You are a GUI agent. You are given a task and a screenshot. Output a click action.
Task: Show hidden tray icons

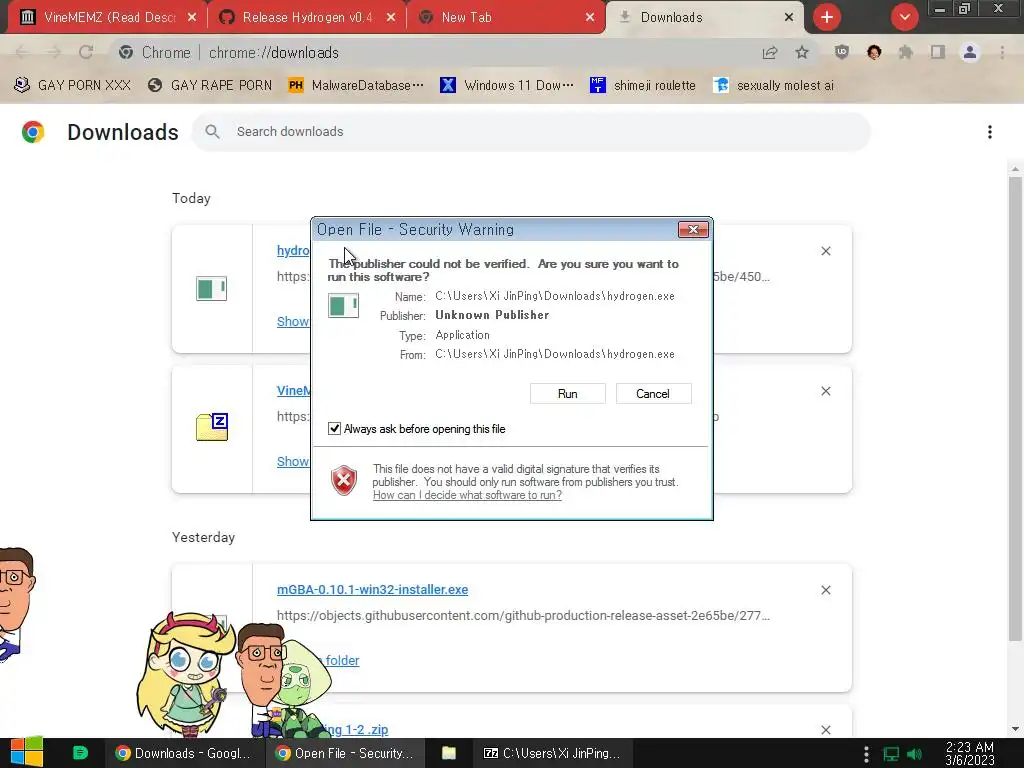pos(866,754)
